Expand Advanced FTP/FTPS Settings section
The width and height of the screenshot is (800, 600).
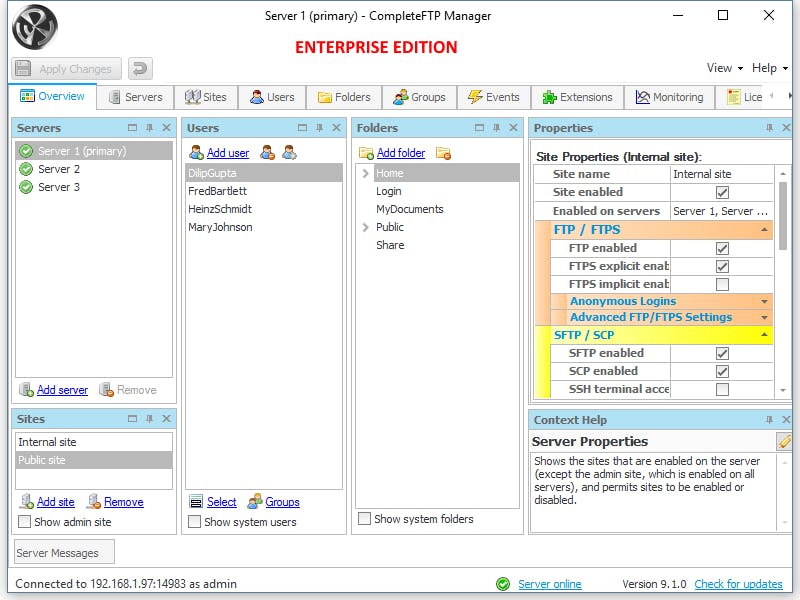[764, 317]
